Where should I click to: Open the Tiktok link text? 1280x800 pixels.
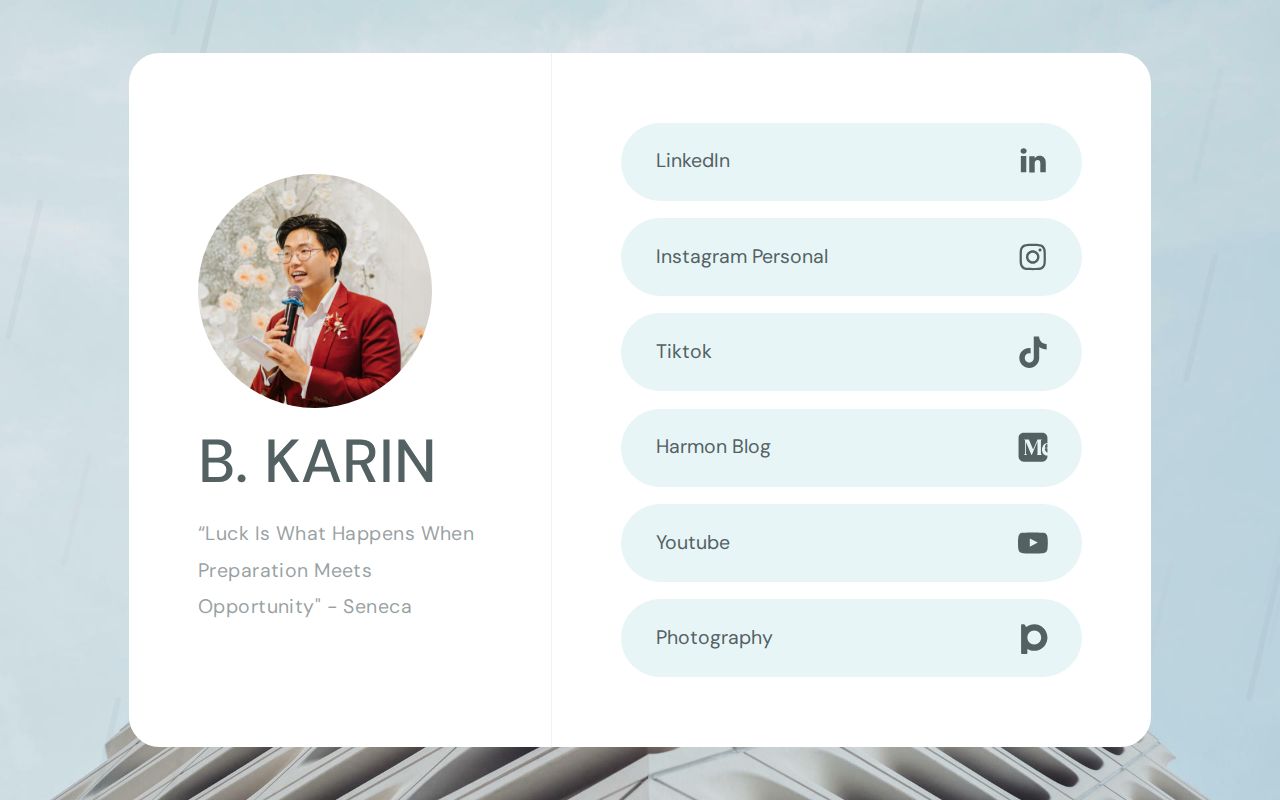[684, 352]
